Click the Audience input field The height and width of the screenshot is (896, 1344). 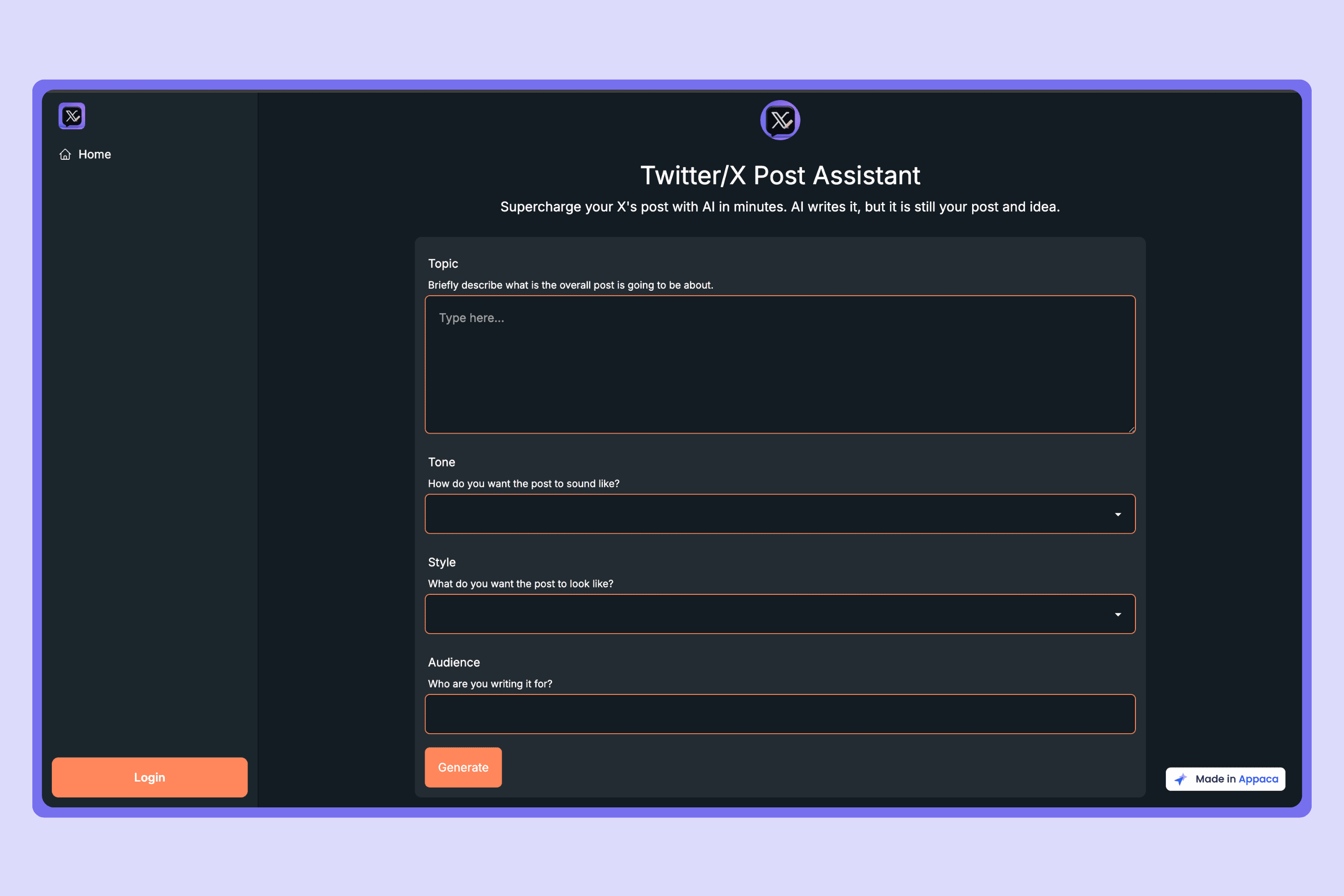point(780,714)
